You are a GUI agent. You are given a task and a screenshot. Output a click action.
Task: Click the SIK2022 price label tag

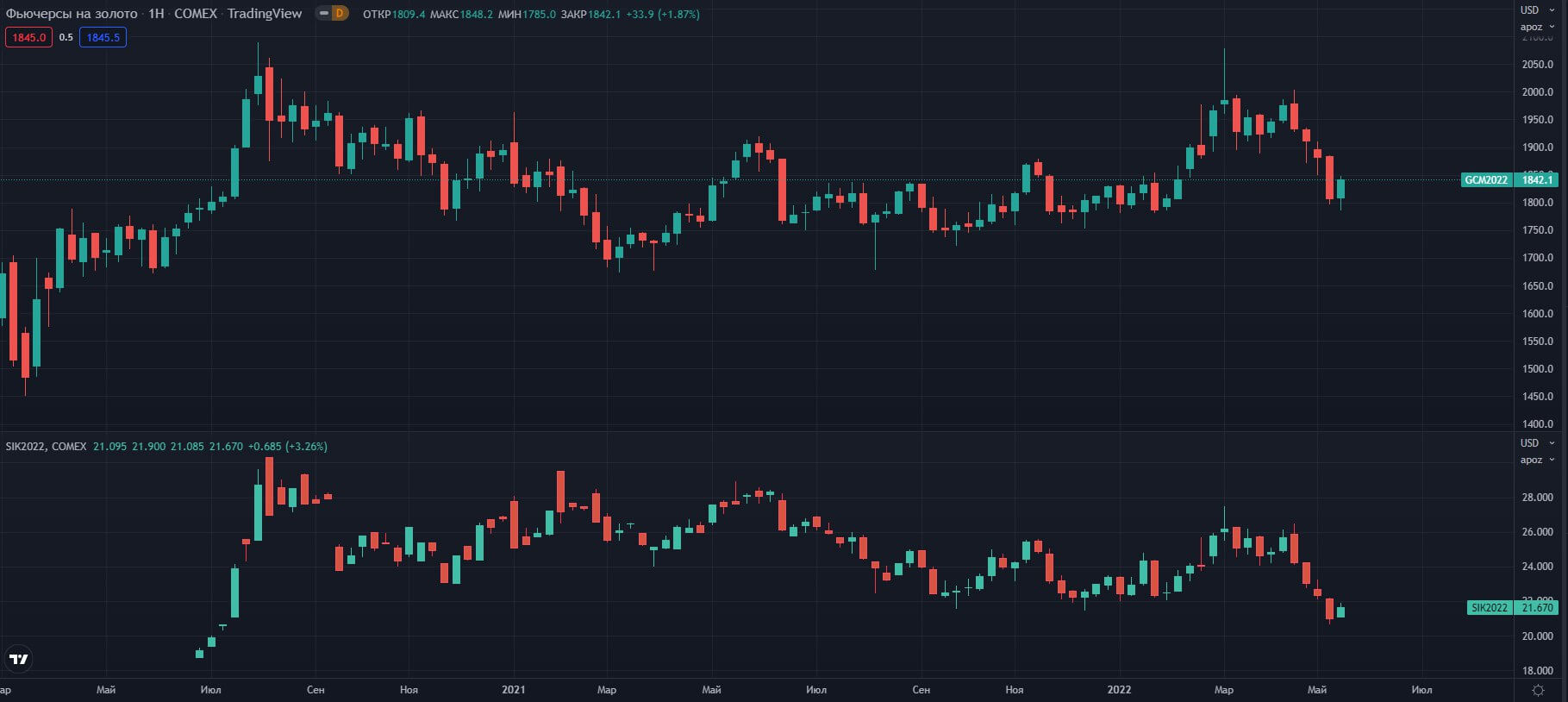[x=1490, y=608]
